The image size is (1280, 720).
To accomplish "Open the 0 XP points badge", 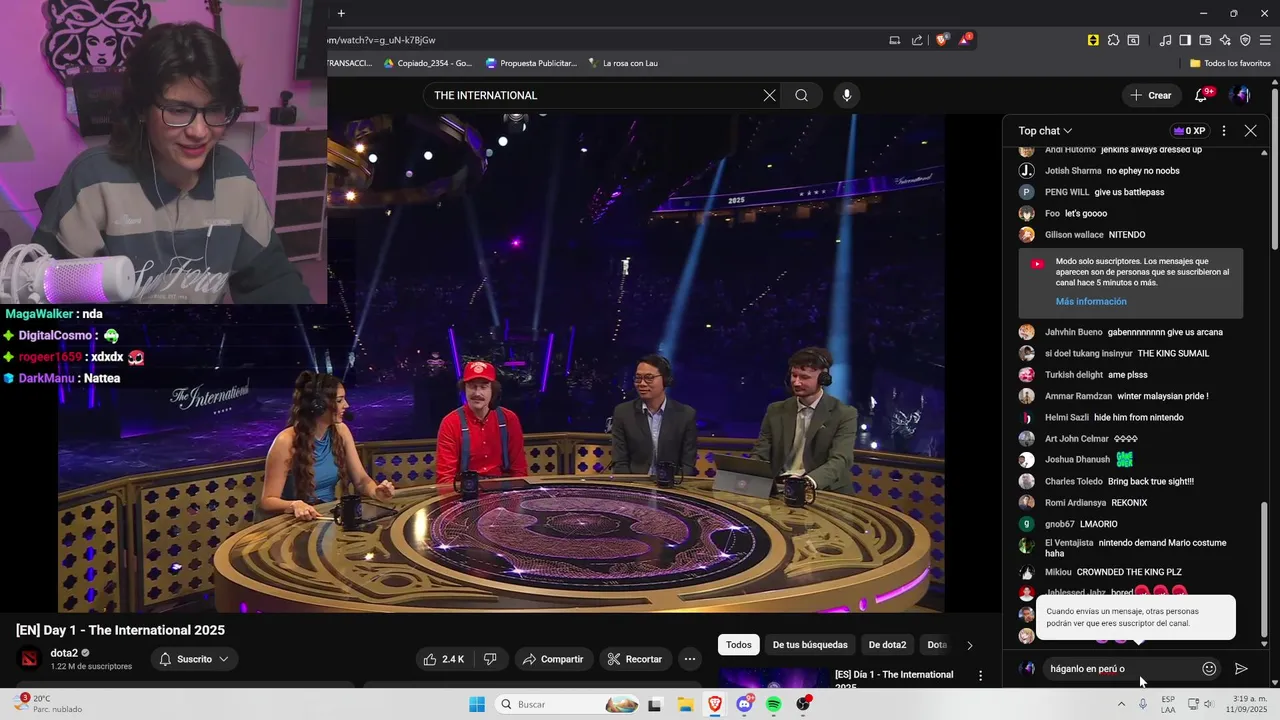I will (1189, 131).
